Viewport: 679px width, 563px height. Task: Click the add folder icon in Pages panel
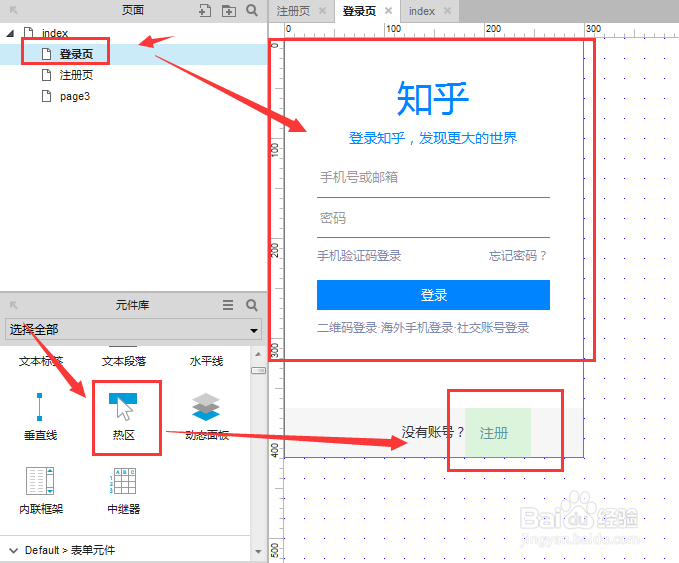coord(229,10)
